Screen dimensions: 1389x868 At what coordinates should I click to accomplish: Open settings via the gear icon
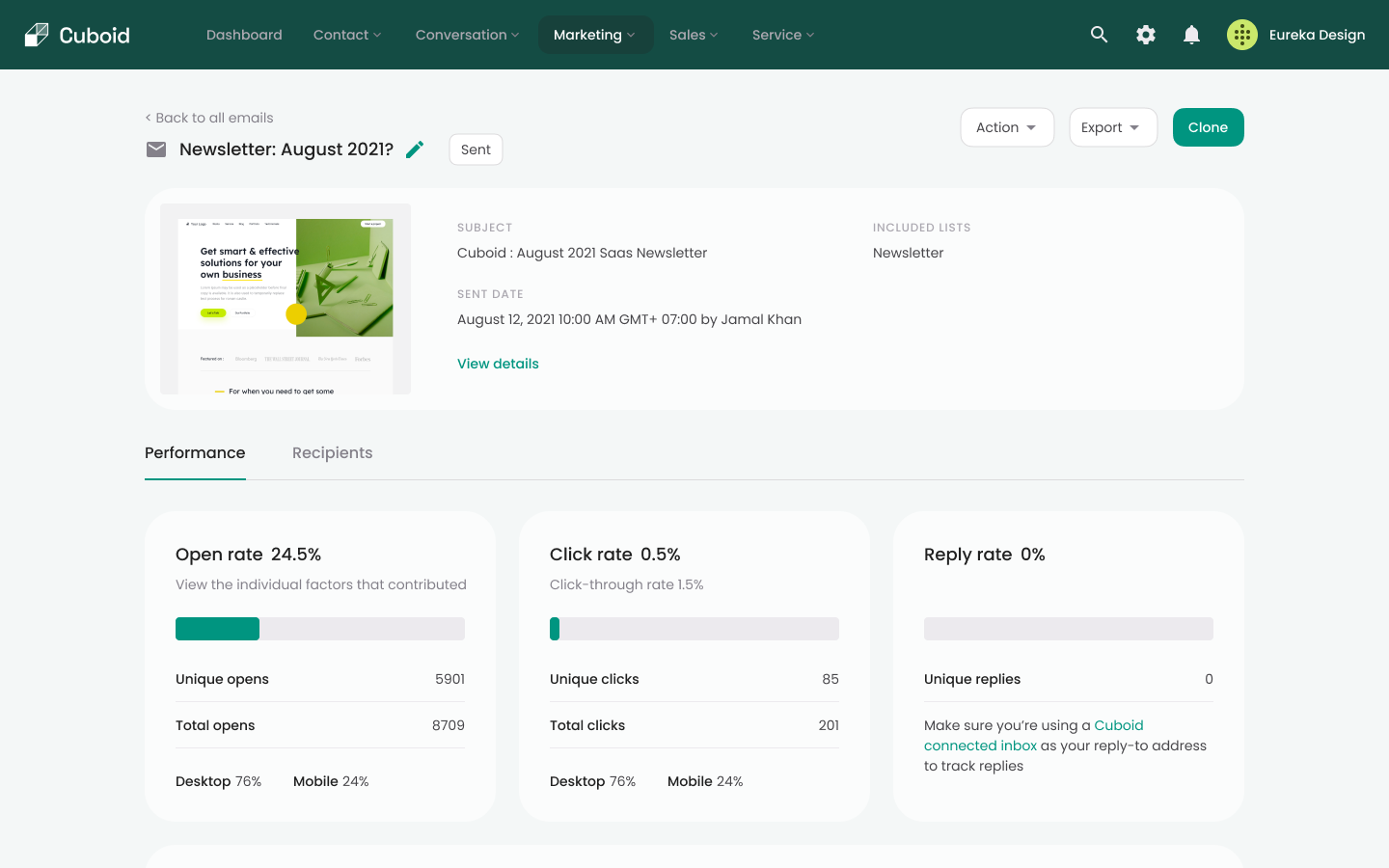point(1145,35)
